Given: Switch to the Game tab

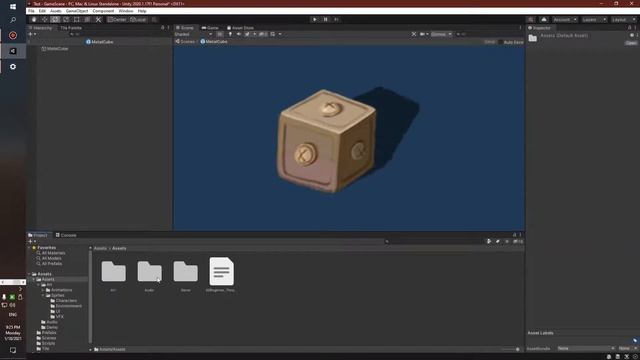Looking at the screenshot, I should pyautogui.click(x=210, y=28).
